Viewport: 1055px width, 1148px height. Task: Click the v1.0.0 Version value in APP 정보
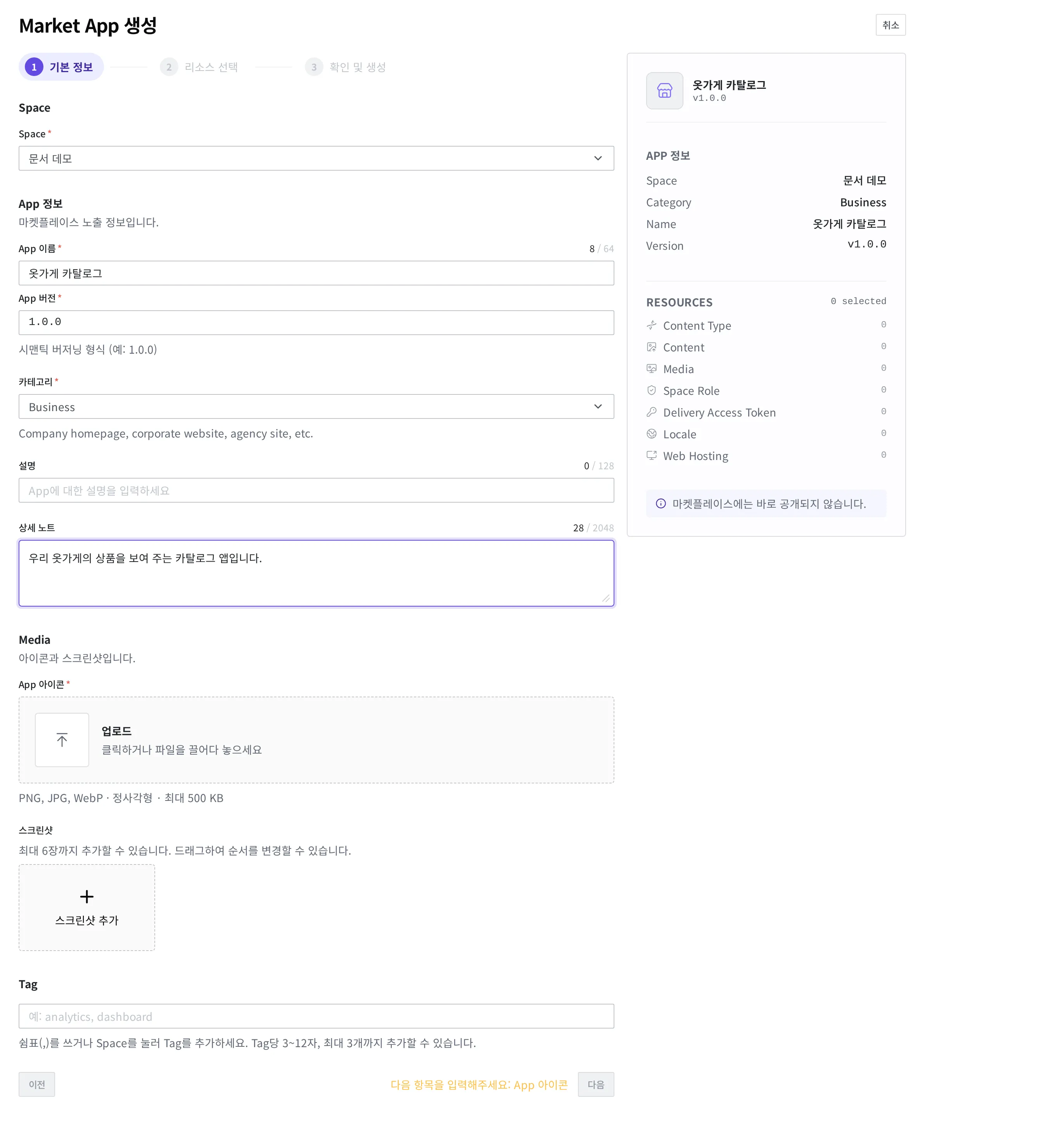coord(866,244)
